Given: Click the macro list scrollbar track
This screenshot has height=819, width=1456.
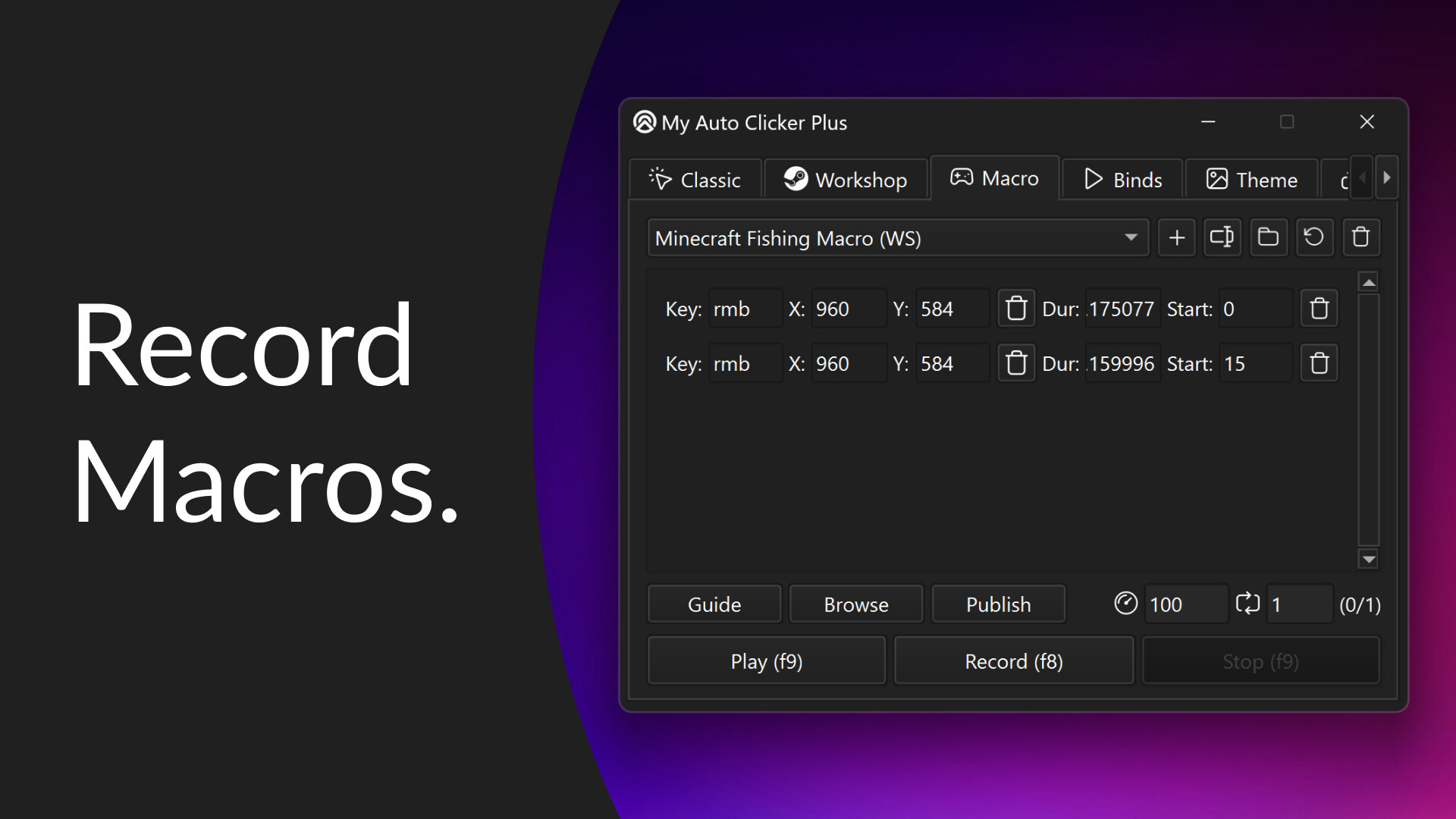Looking at the screenshot, I should (x=1369, y=420).
